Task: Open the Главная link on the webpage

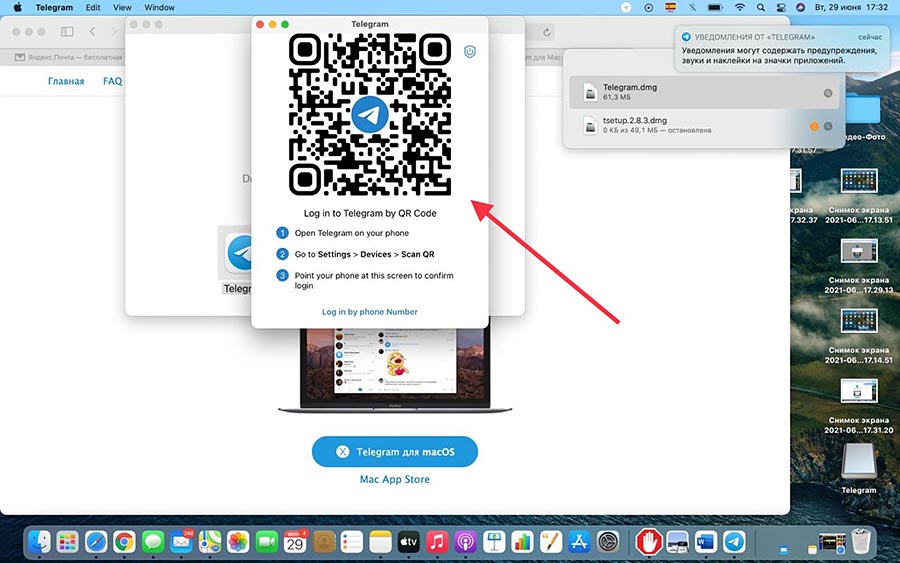Action: tap(66, 81)
